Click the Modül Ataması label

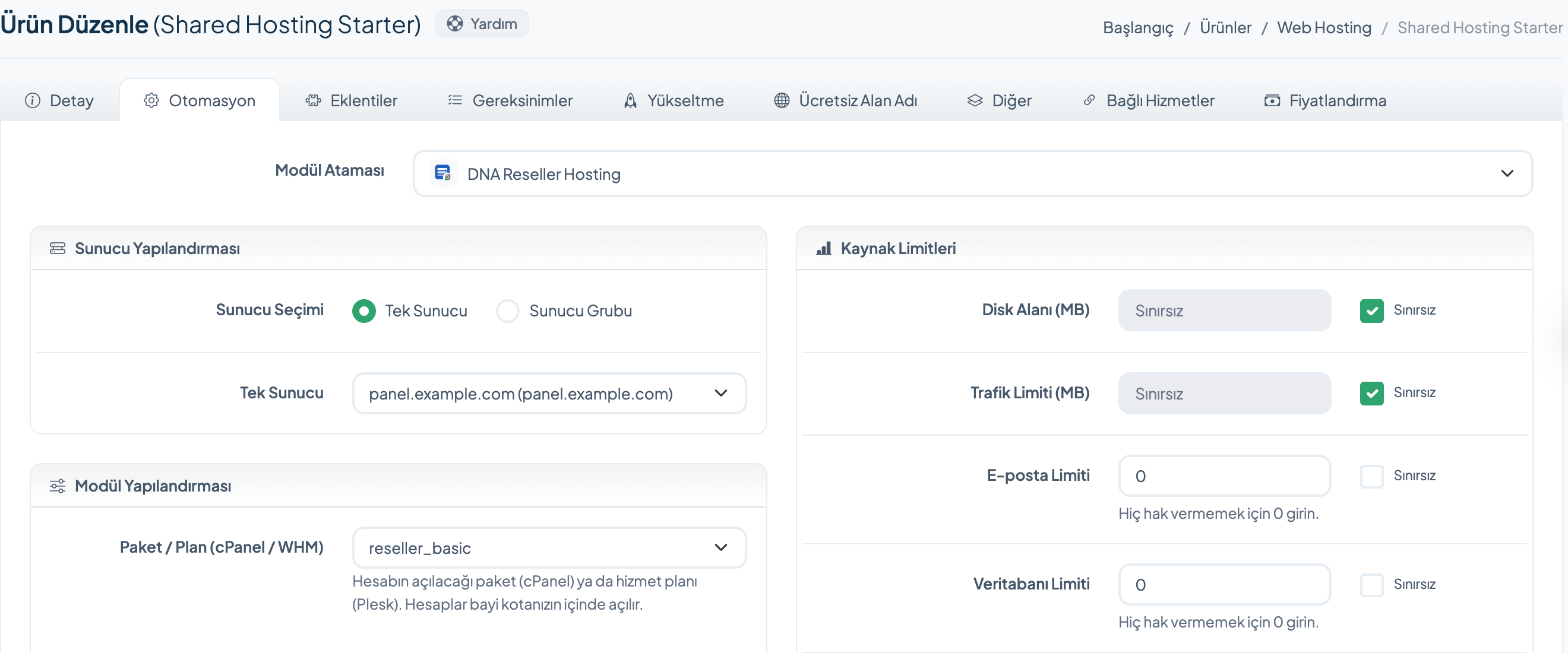point(330,171)
